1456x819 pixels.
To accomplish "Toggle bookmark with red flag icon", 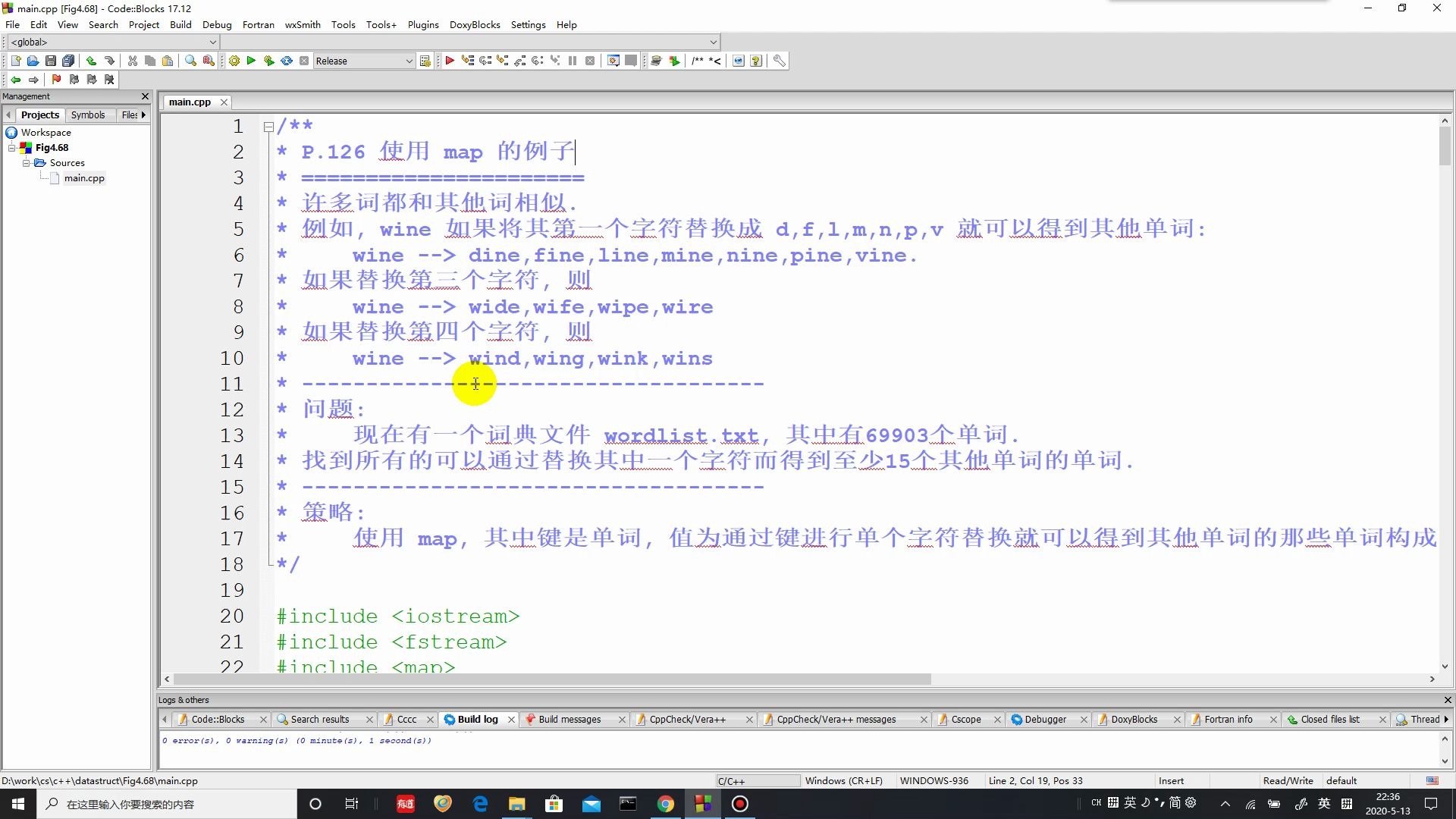I will tap(56, 80).
